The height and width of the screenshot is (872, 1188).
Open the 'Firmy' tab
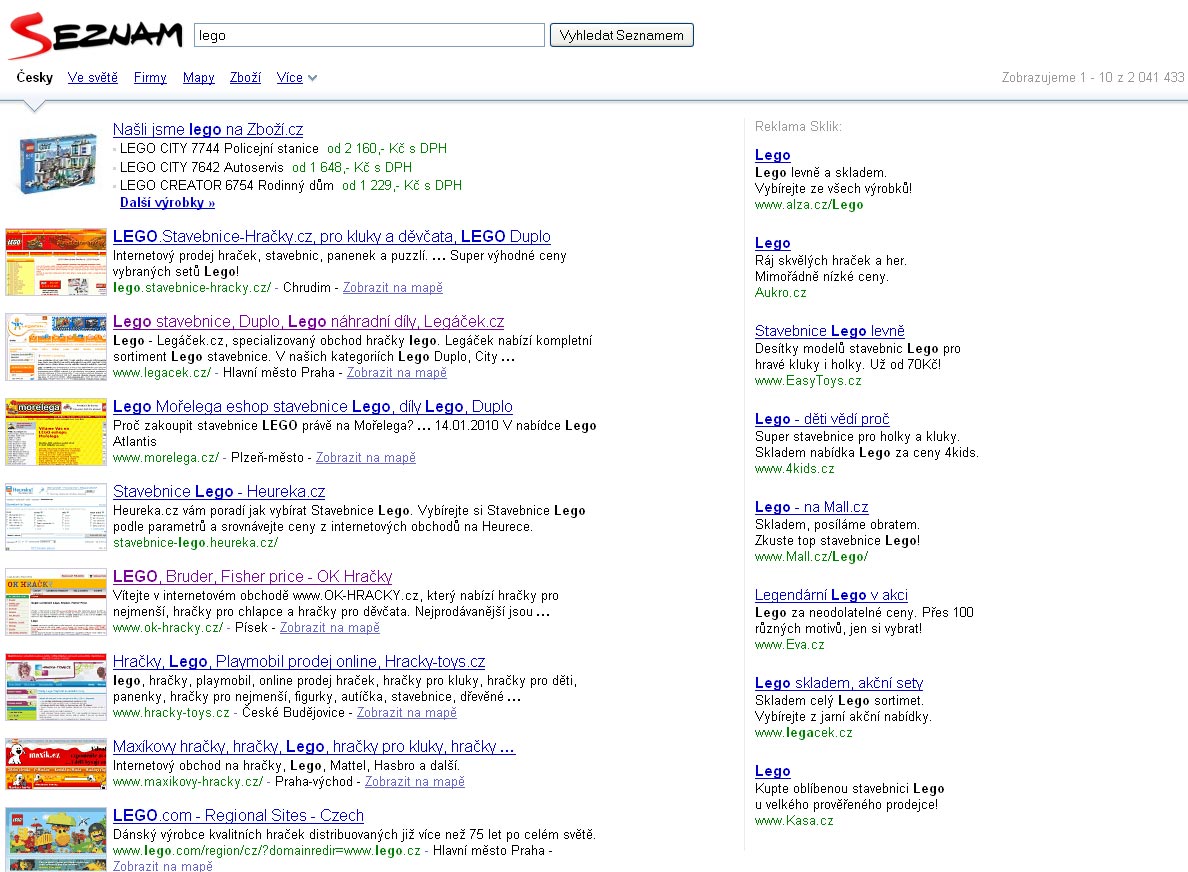click(x=150, y=77)
